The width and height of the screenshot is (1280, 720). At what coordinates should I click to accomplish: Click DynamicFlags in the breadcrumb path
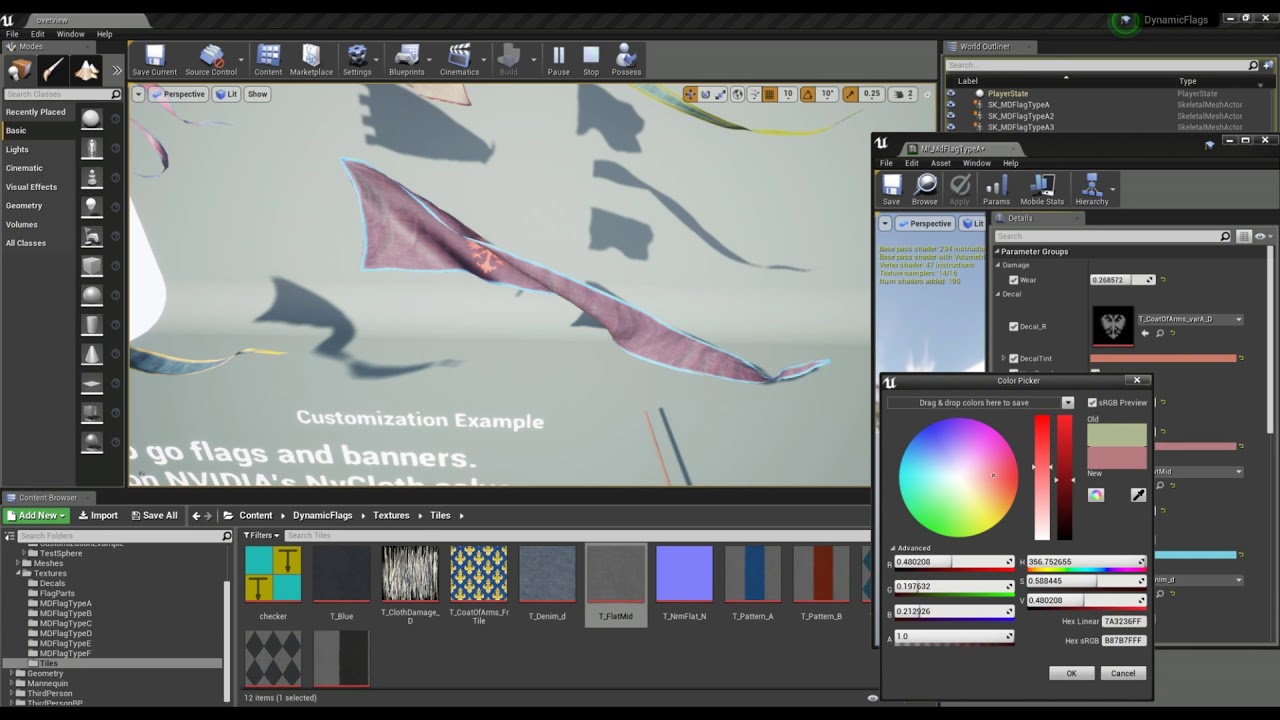(322, 516)
